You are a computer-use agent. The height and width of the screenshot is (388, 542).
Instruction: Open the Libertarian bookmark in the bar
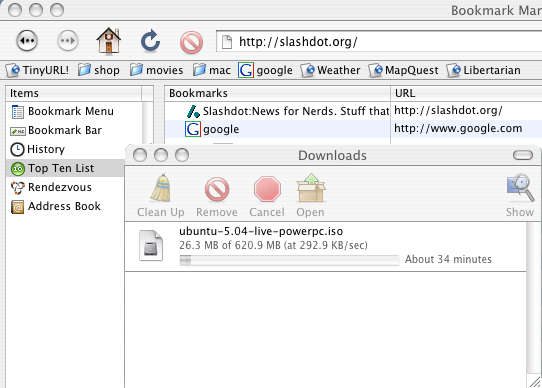(484, 70)
